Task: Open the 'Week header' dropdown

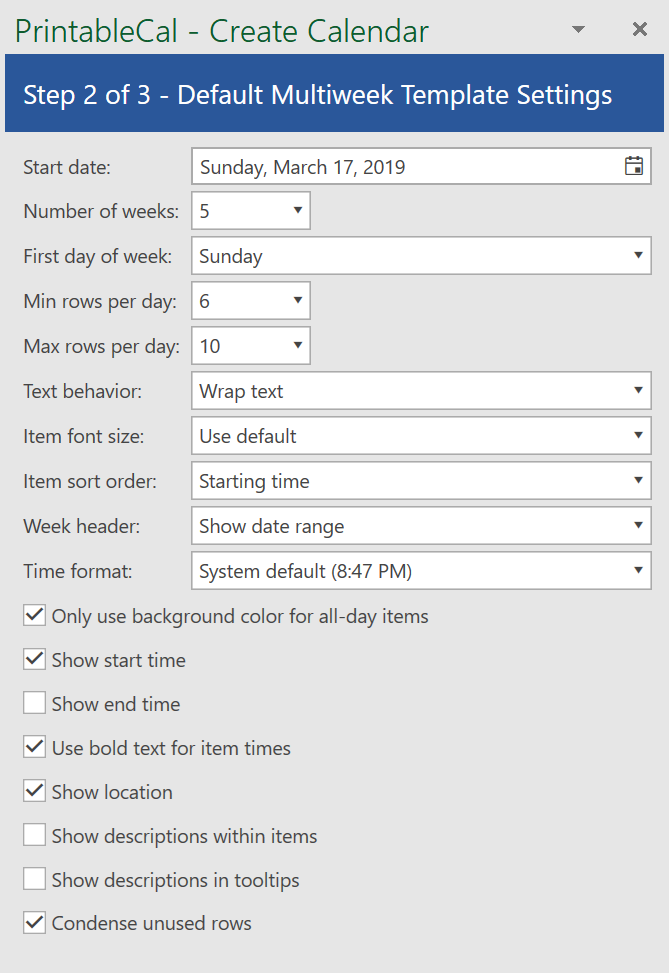Action: coord(637,525)
